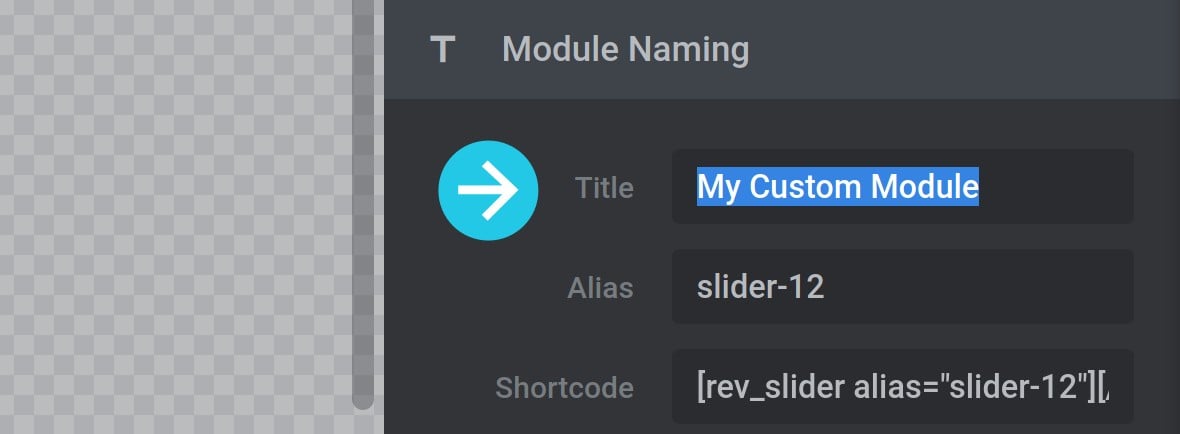1180x434 pixels.
Task: Click into the Title input field
Action: tap(902, 187)
